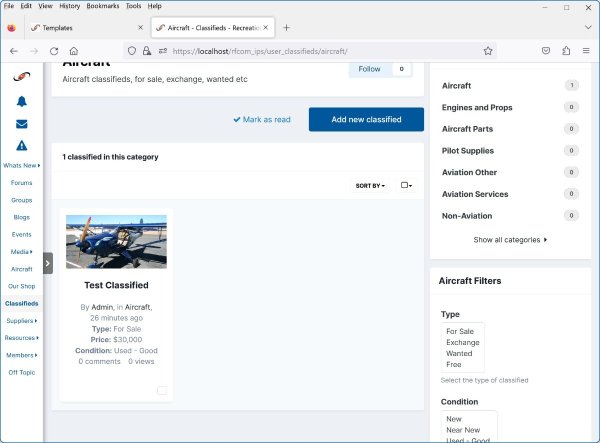Open the Test Classified aircraft thumbnail

coord(116,241)
